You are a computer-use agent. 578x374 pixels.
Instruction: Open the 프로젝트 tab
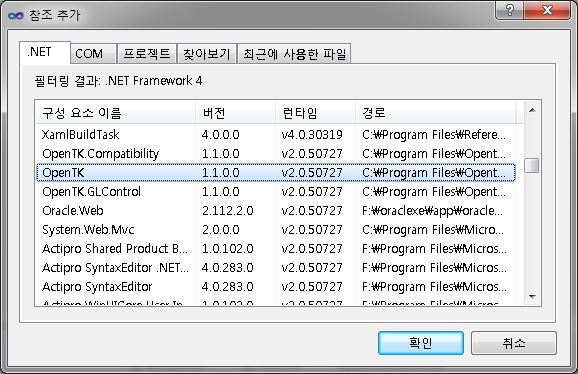pos(147,54)
